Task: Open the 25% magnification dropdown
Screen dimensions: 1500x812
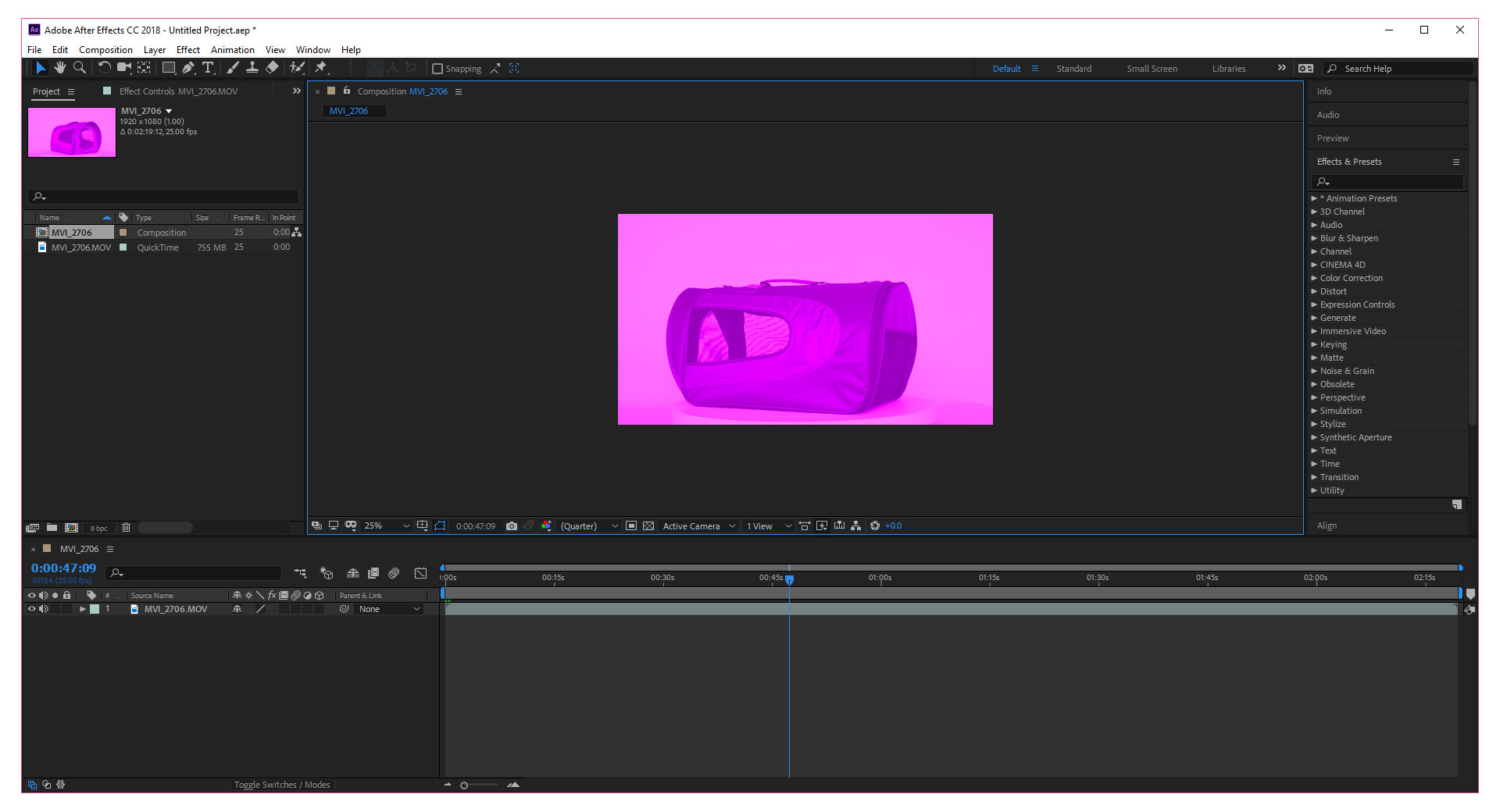Action: (387, 526)
